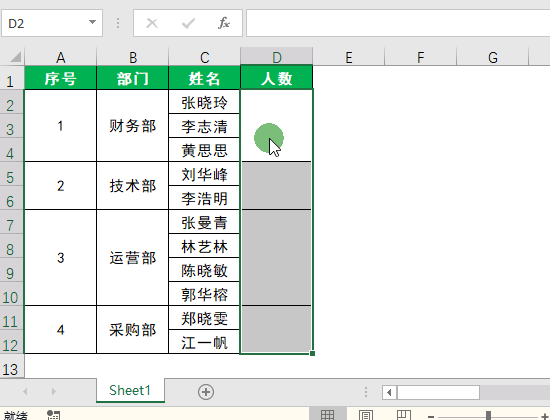This screenshot has height=420, width=550.
Task: Open the Name Box dropdown arrow
Action: click(92, 22)
